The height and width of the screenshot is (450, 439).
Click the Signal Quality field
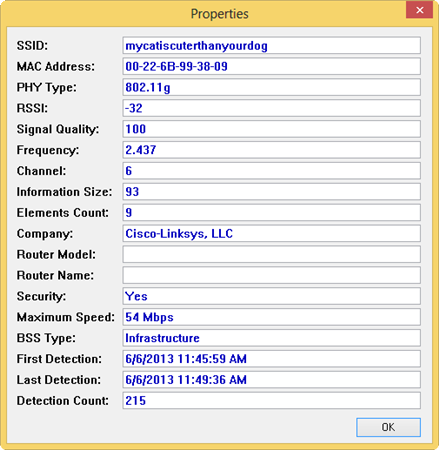pos(271,129)
